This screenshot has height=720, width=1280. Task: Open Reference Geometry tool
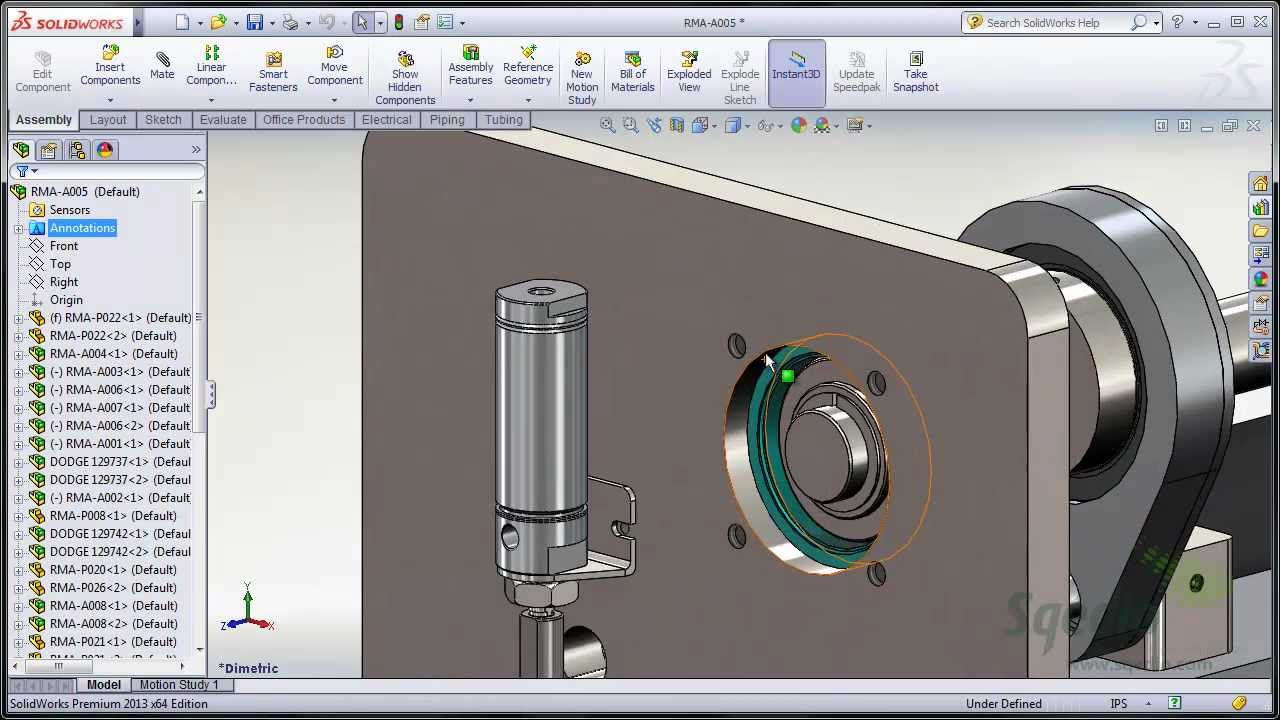(528, 66)
